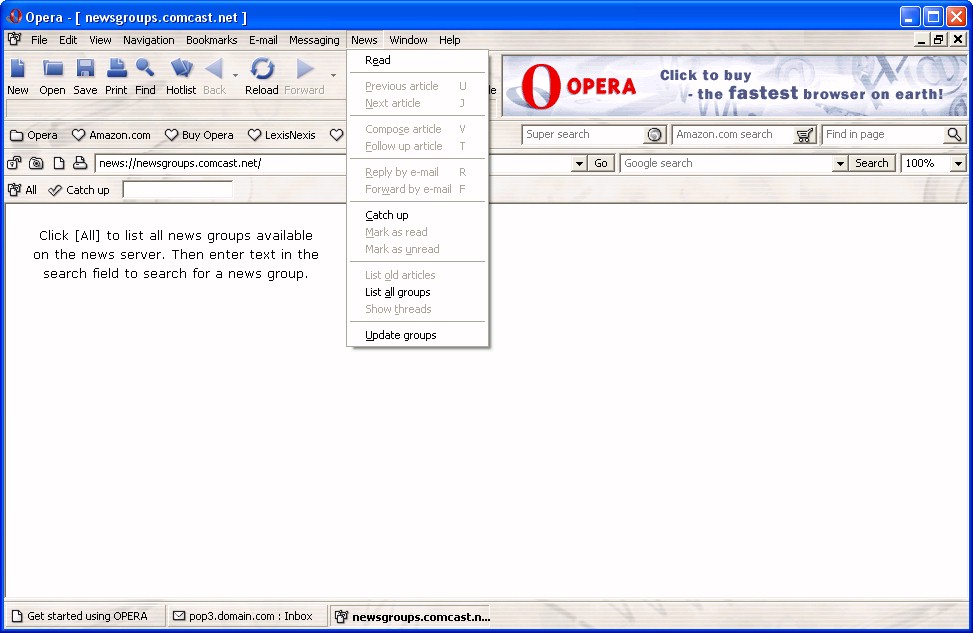Open the 100% zoom level dropdown
This screenshot has height=633, width=973.
pos(958,163)
